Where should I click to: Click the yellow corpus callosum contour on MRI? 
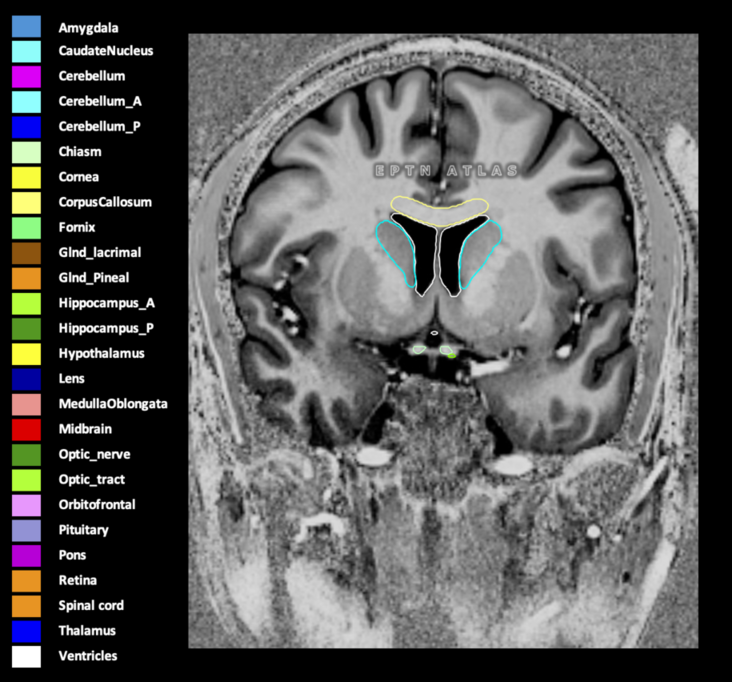click(440, 209)
